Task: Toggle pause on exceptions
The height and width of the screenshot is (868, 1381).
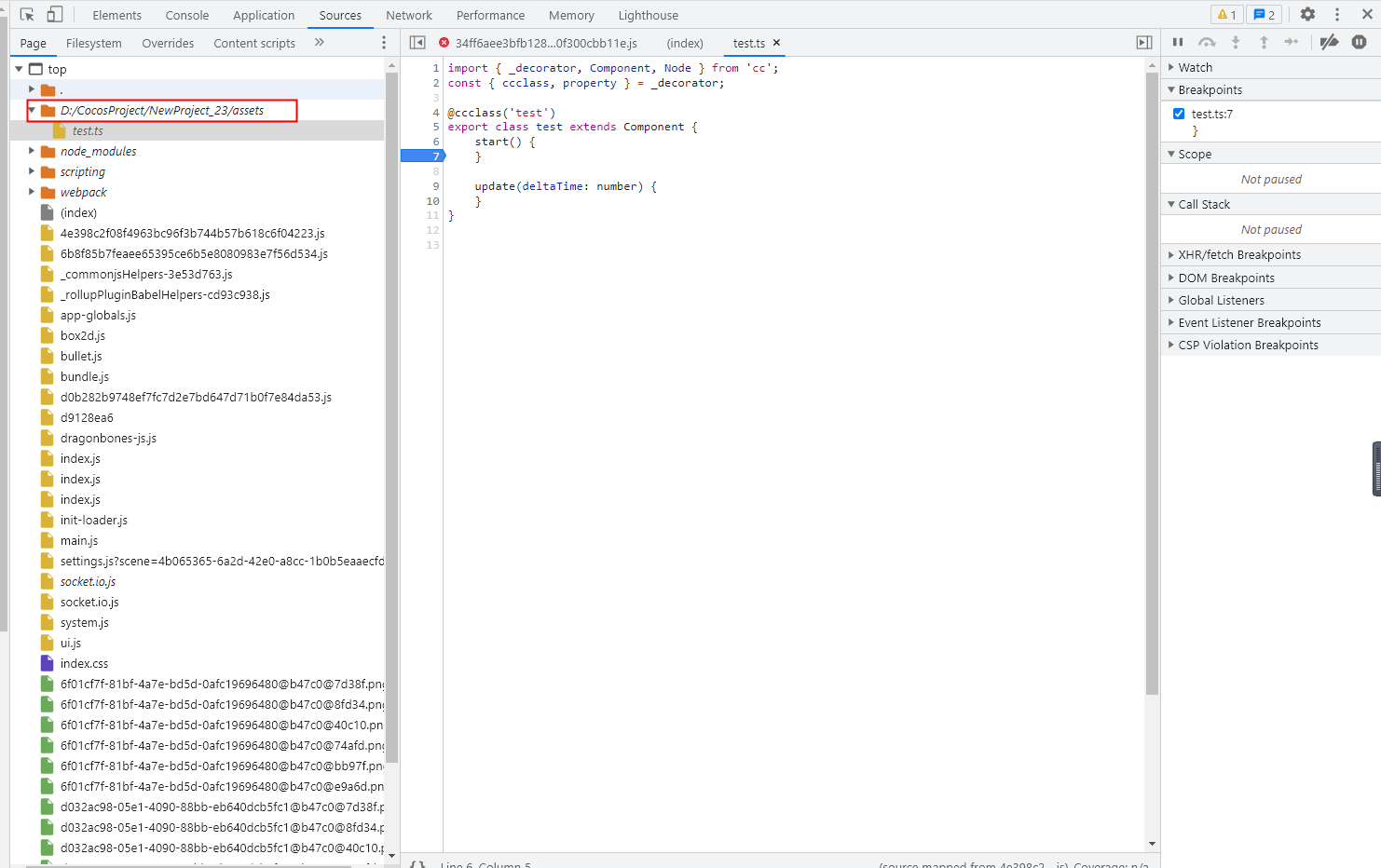Action: coord(1360,42)
